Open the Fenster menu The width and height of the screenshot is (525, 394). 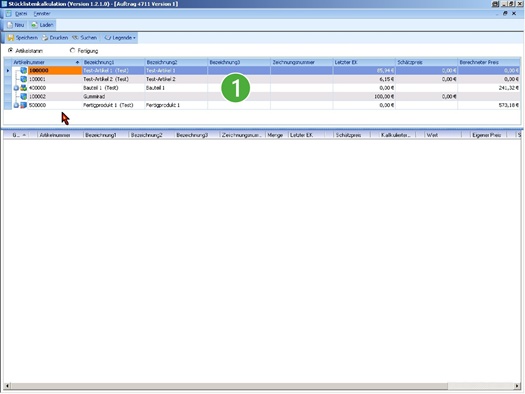(x=42, y=14)
